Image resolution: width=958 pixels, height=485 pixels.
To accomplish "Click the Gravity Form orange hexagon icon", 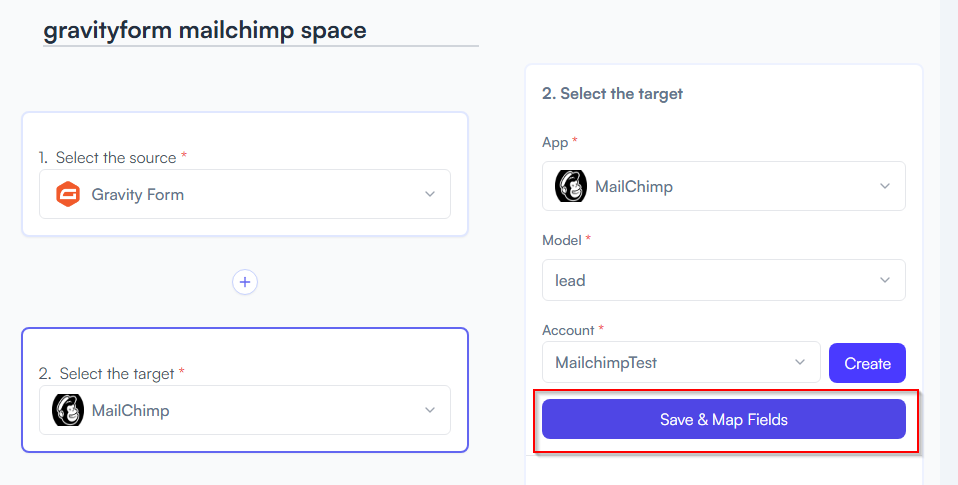I will (68, 194).
